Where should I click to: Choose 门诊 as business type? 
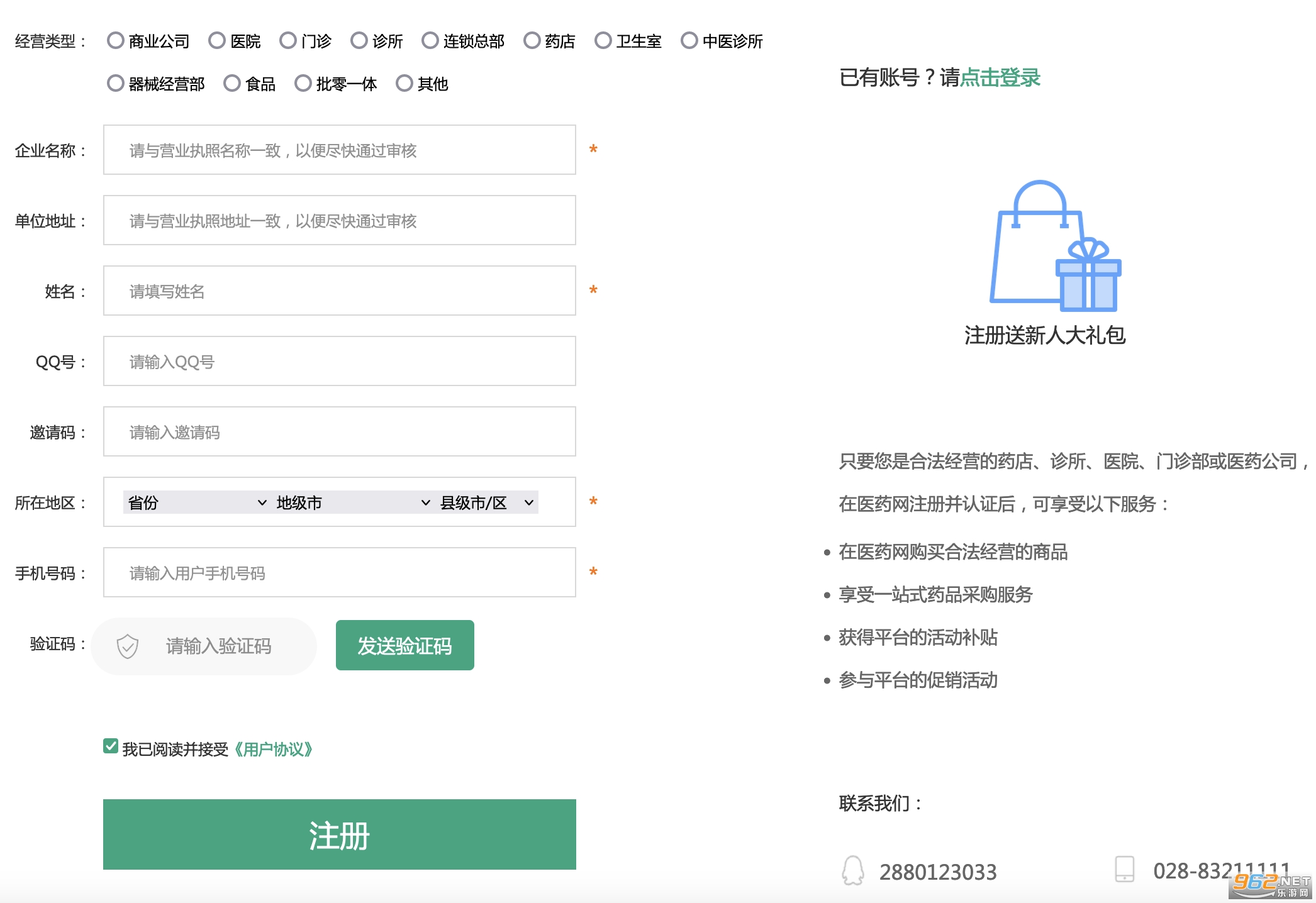click(x=288, y=41)
